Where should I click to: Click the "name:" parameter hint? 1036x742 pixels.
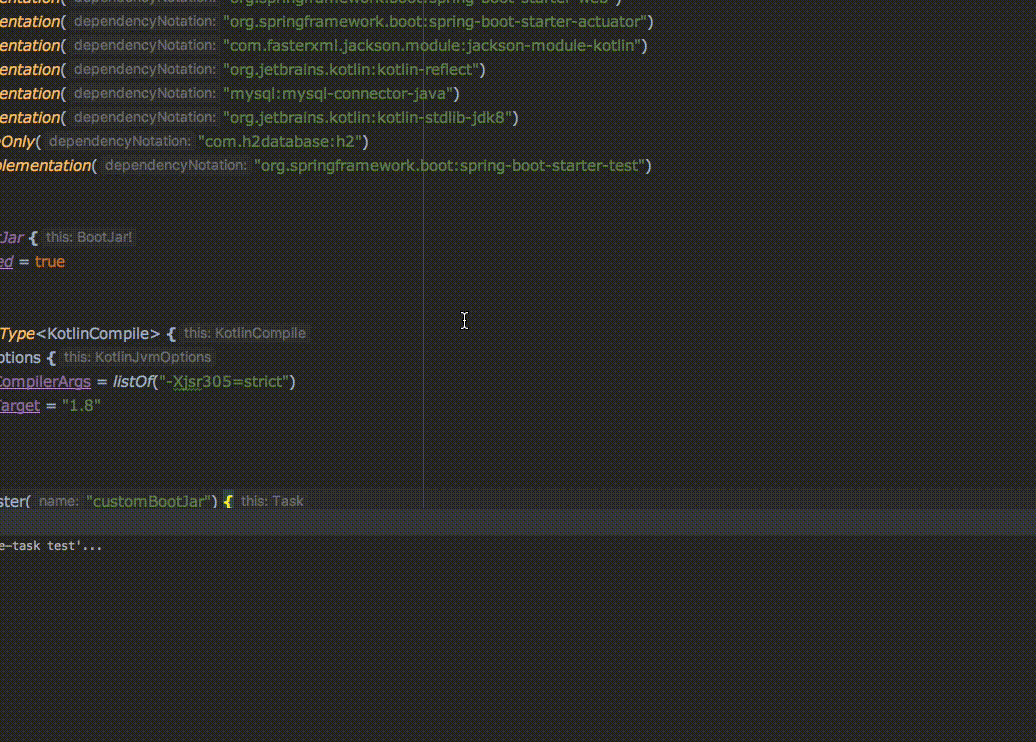[x=59, y=501]
